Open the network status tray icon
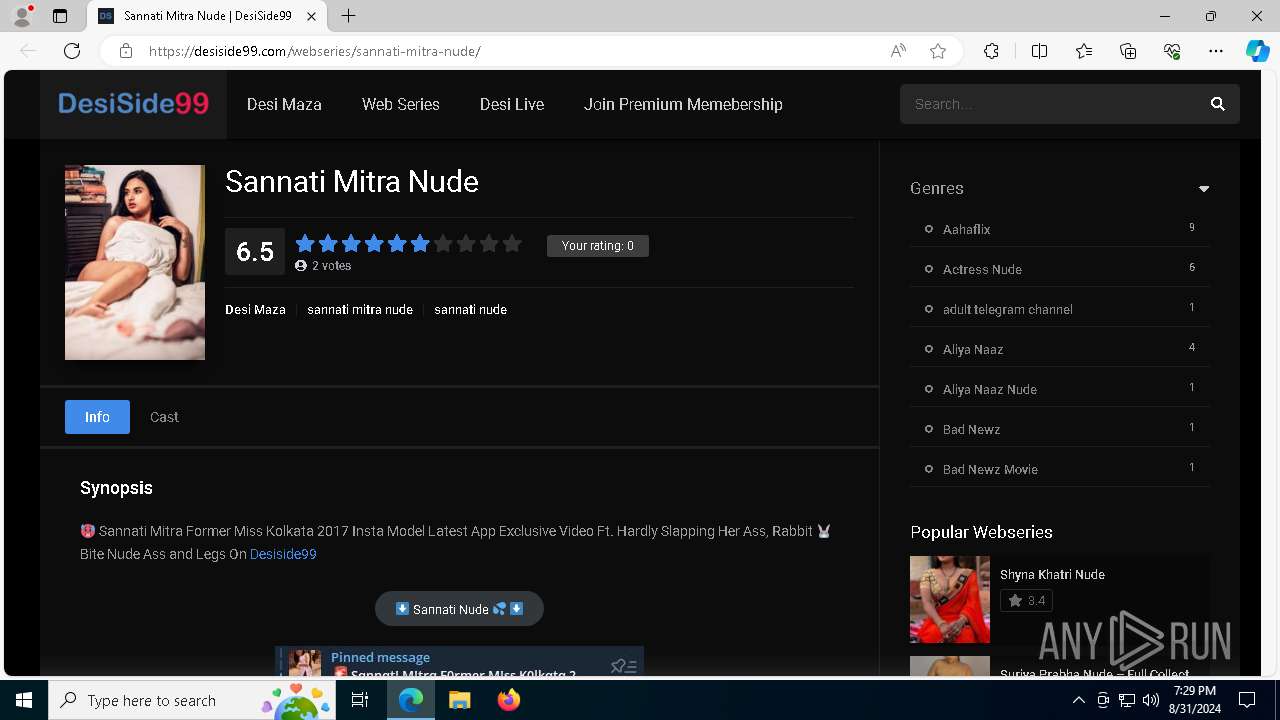The width and height of the screenshot is (1280, 720). pos(1127,700)
